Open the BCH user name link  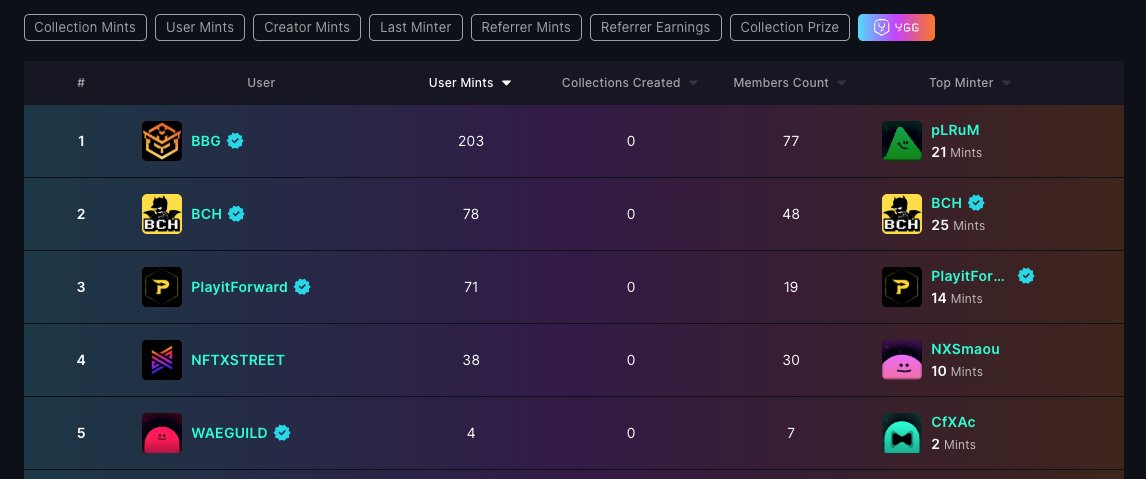coord(207,214)
